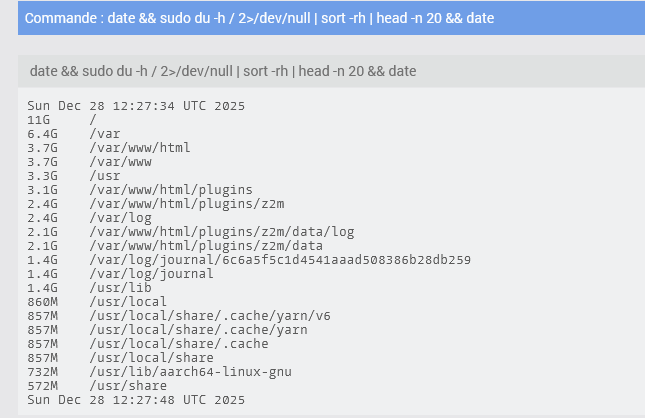The height and width of the screenshot is (418, 645).
Task: Select the /var/www/html path line
Action: [x=139, y=147]
